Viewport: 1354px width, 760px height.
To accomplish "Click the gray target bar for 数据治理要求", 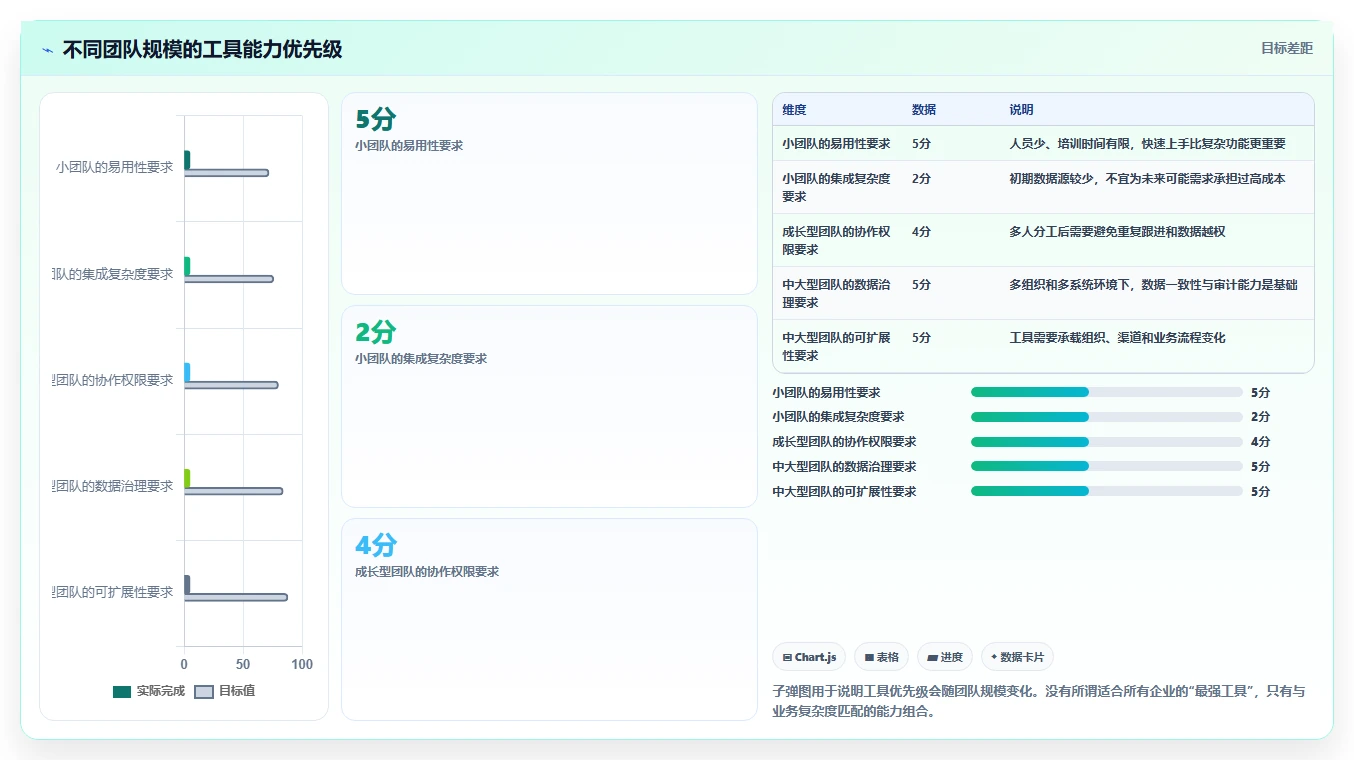I will click(x=233, y=491).
